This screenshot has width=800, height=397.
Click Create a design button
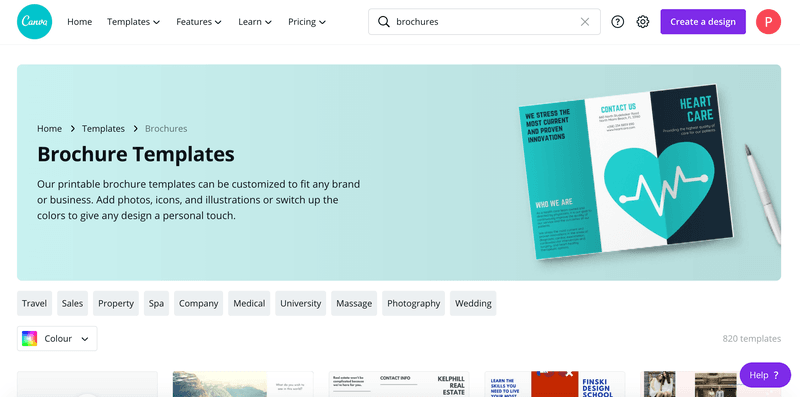(703, 21)
